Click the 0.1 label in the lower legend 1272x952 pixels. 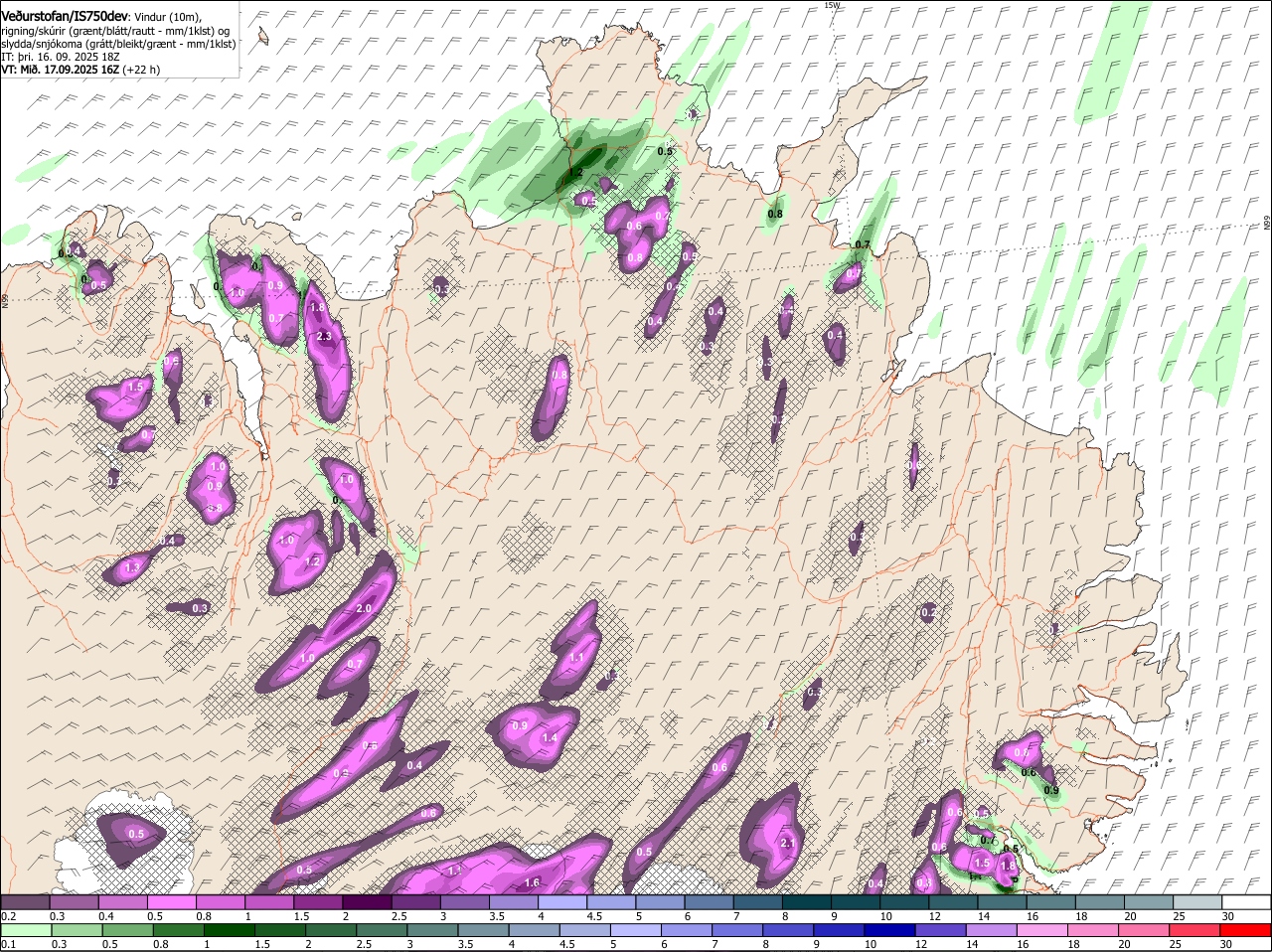9,944
